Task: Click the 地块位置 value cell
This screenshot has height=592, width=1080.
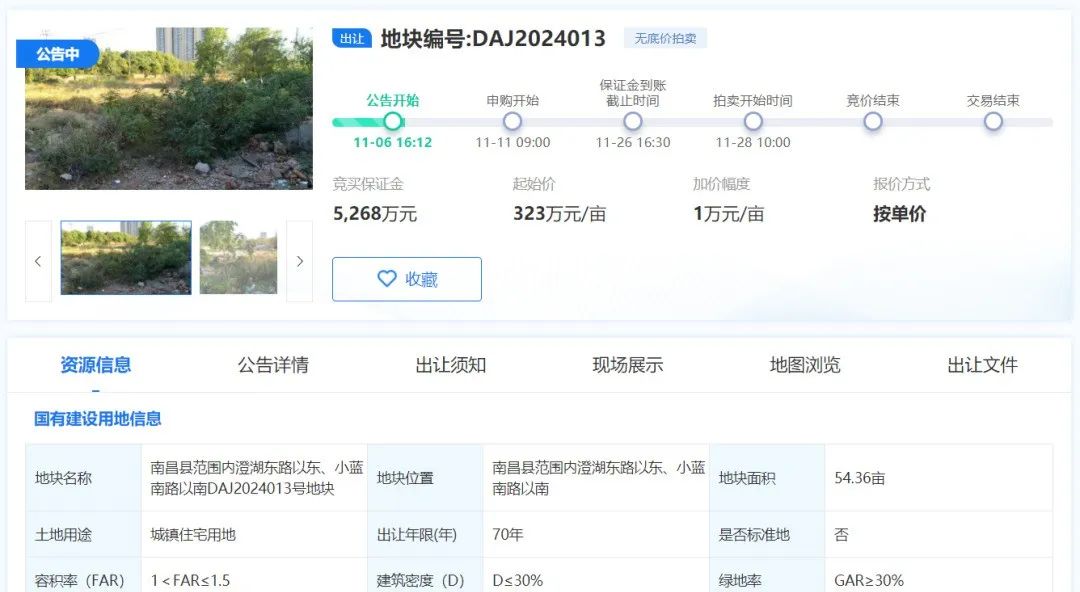Action: pyautogui.click(x=598, y=478)
